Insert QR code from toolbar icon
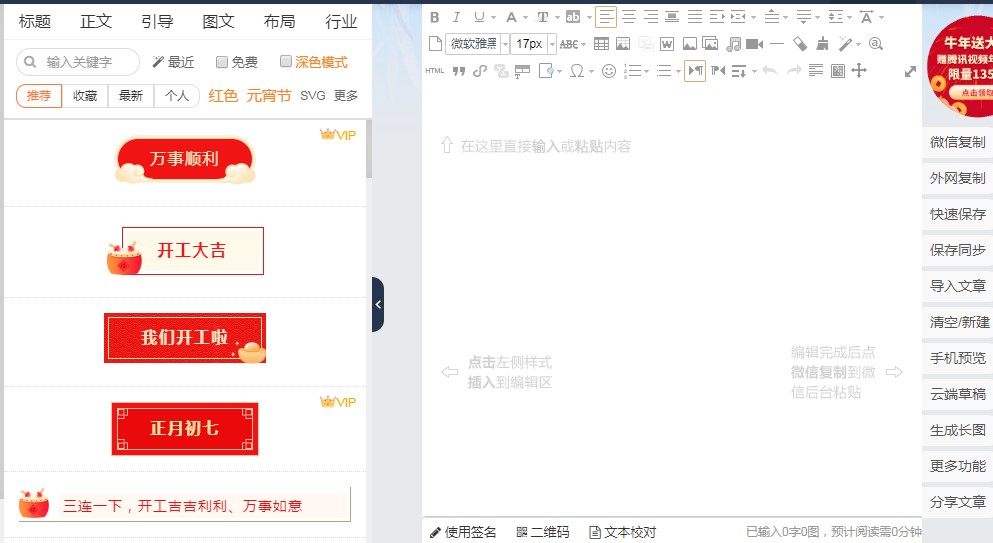Screen dimensions: 993x543 (838, 70)
